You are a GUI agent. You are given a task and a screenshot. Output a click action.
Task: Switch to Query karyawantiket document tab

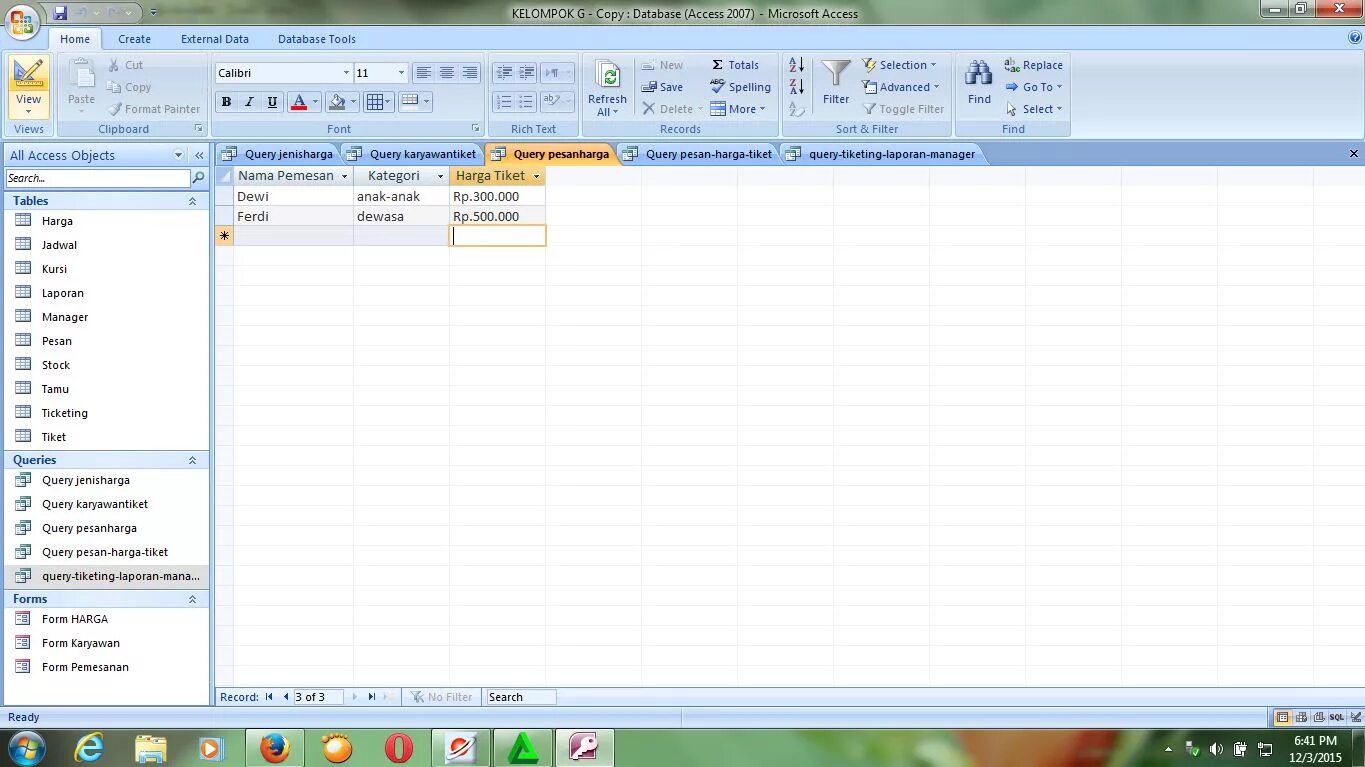tap(412, 154)
